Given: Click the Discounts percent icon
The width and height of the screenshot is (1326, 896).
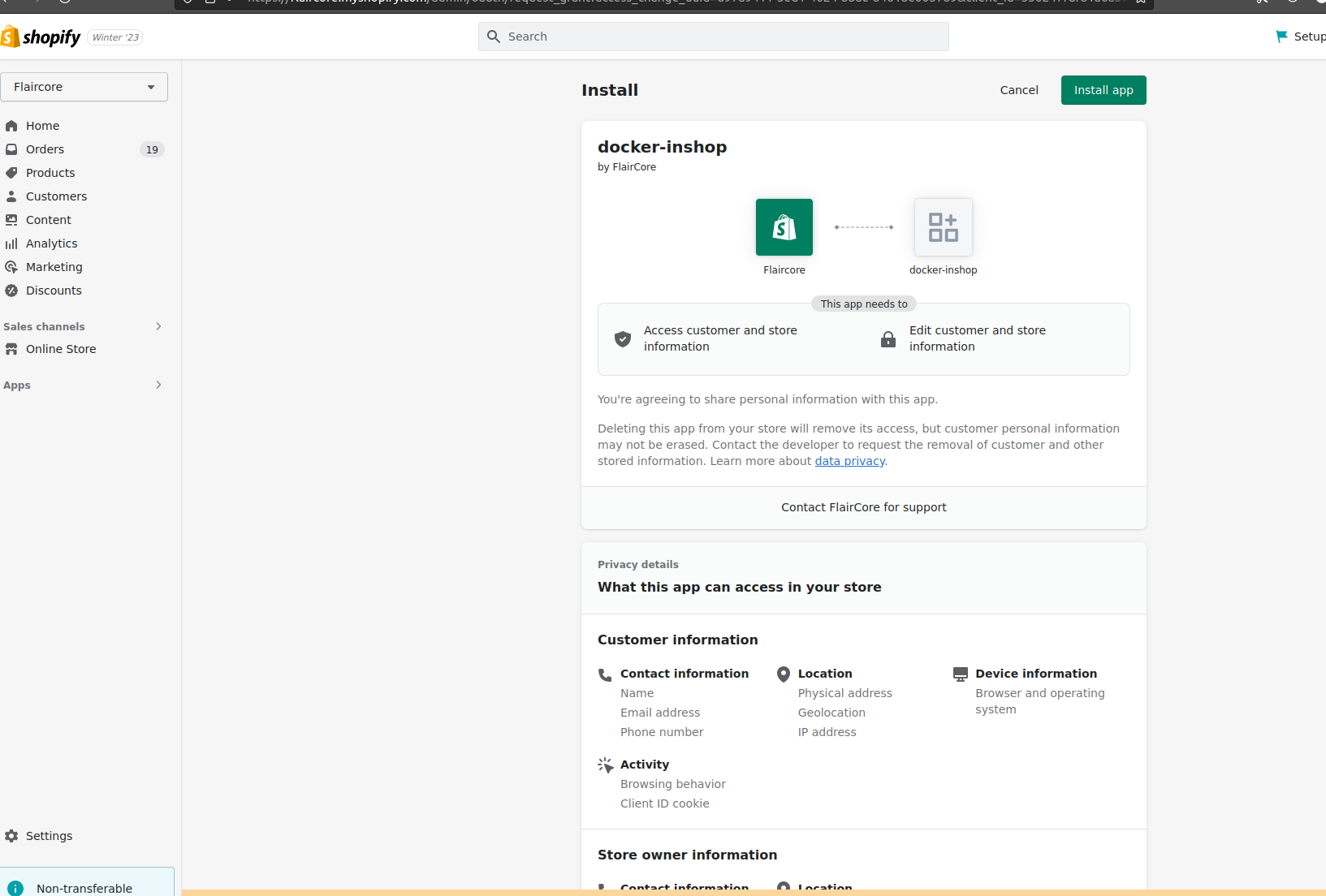Looking at the screenshot, I should 11,291.
